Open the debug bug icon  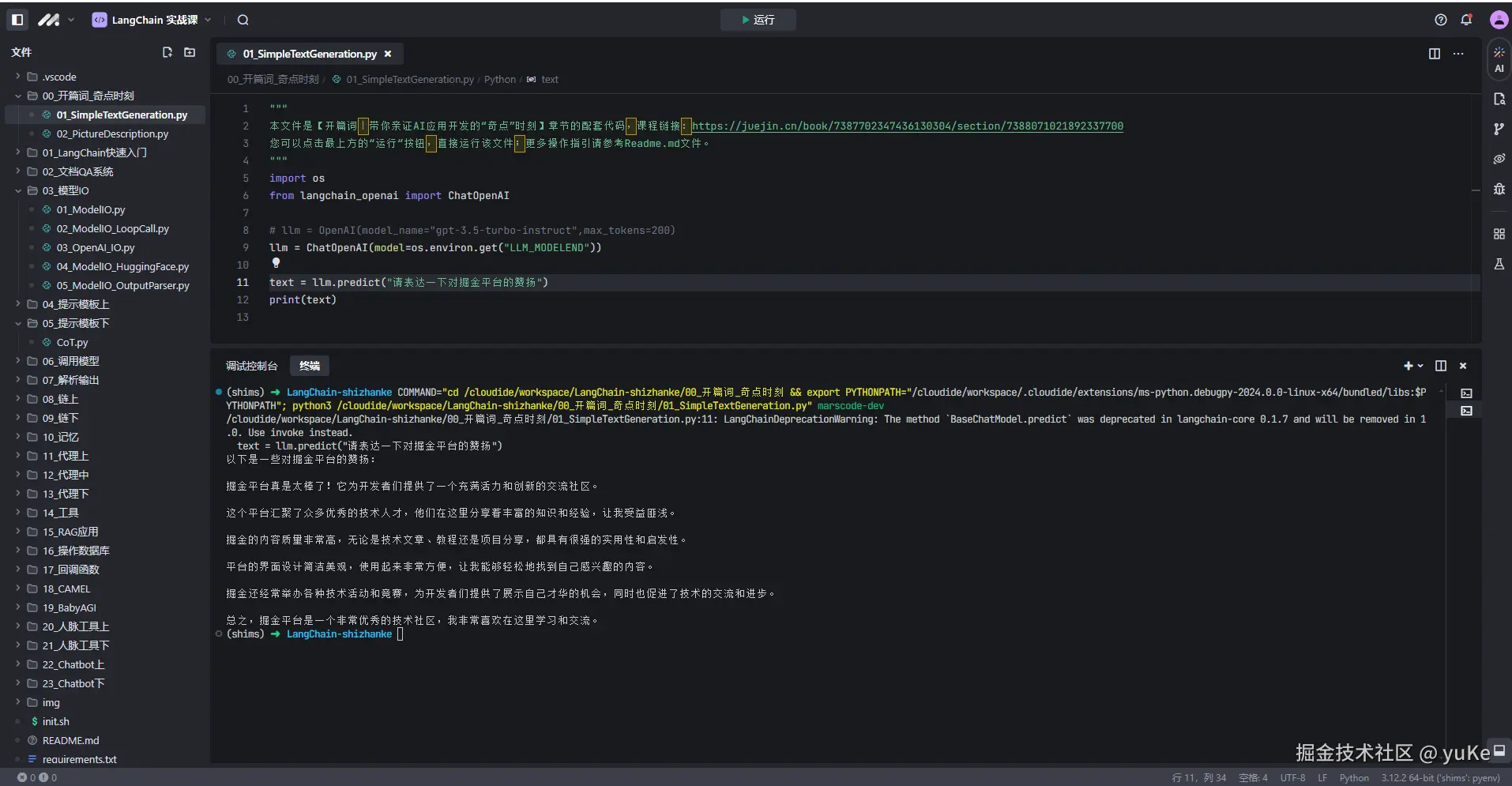tap(1499, 189)
